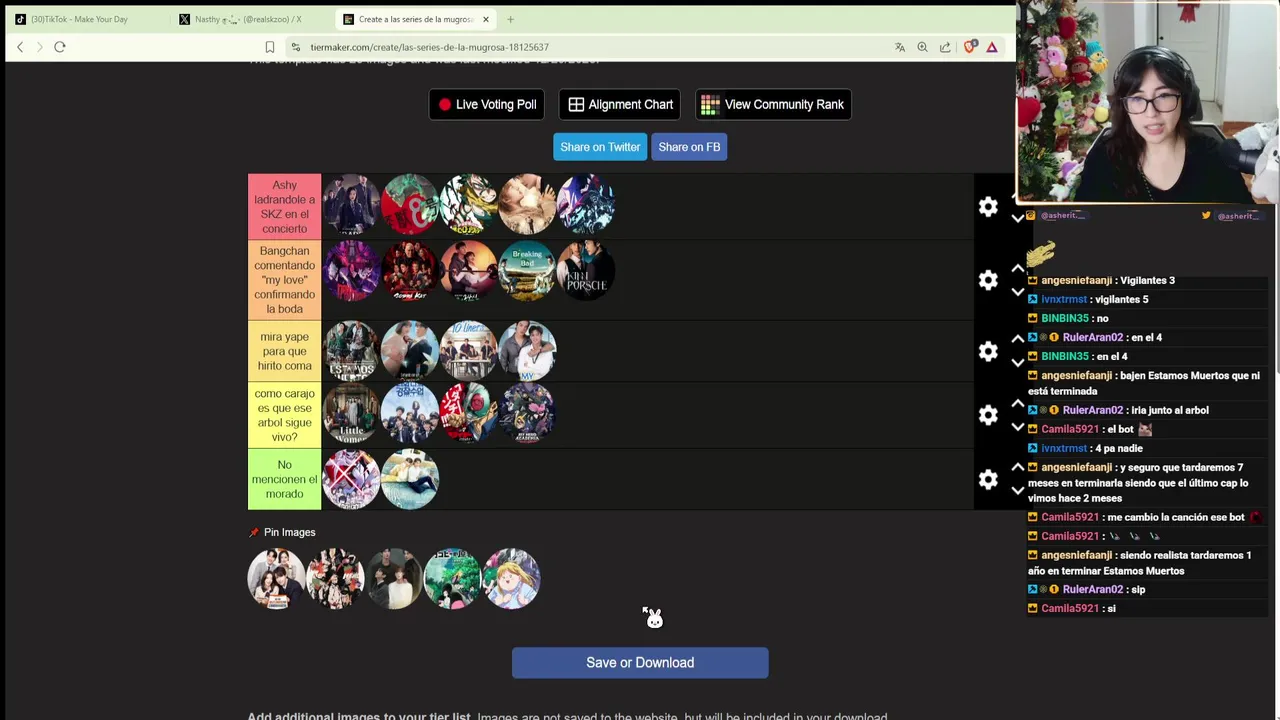The image size is (1280, 720).
Task: Click the zoom magnifier icon in address bar
Action: 922,47
